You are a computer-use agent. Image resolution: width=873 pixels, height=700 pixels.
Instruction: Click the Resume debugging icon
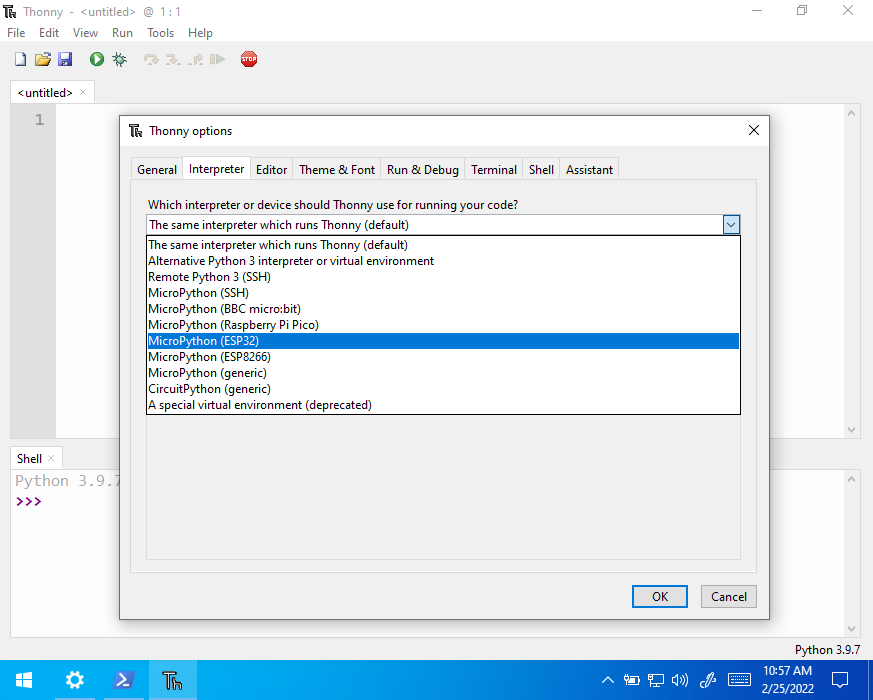pyautogui.click(x=218, y=59)
